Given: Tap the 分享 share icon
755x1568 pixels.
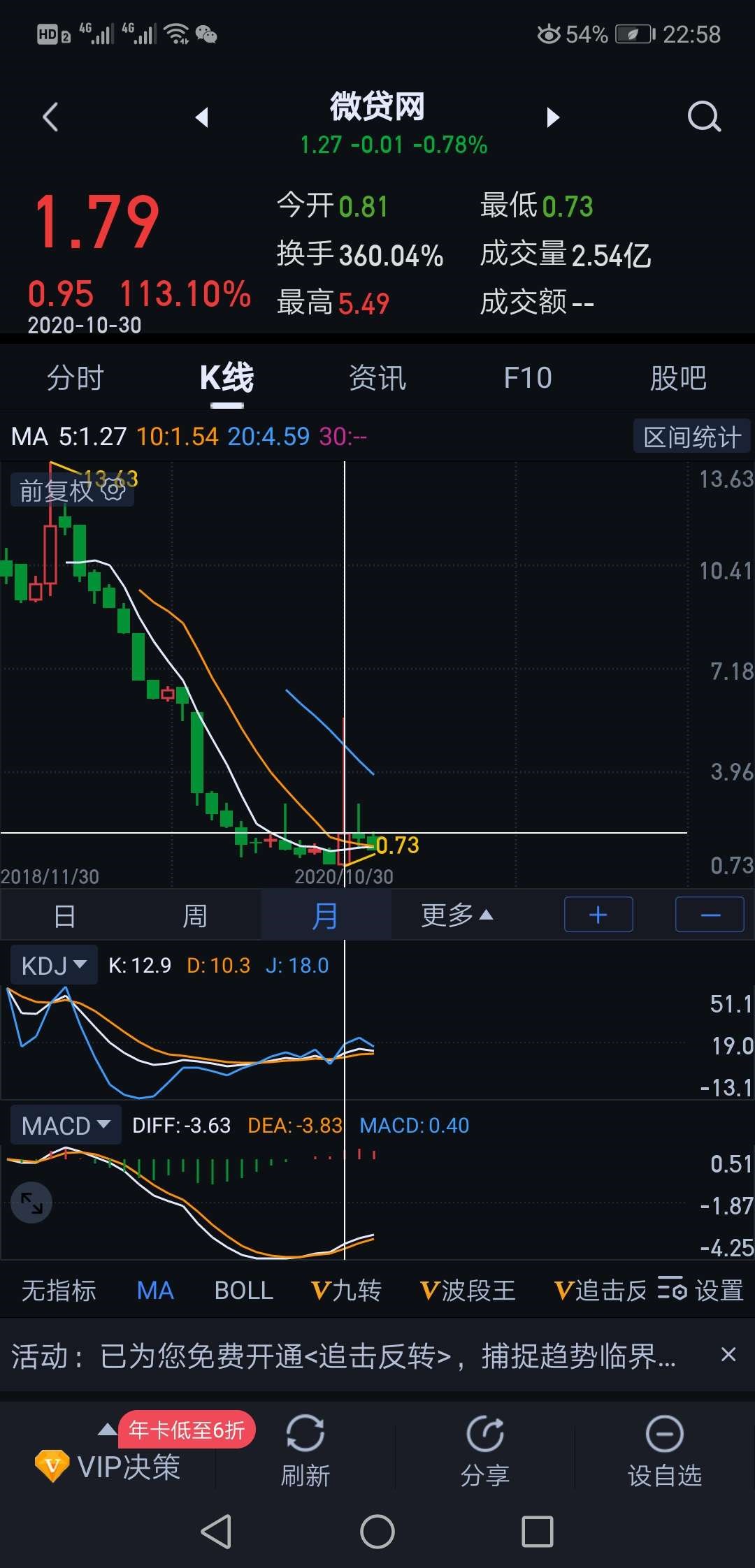Looking at the screenshot, I should click(x=485, y=1434).
